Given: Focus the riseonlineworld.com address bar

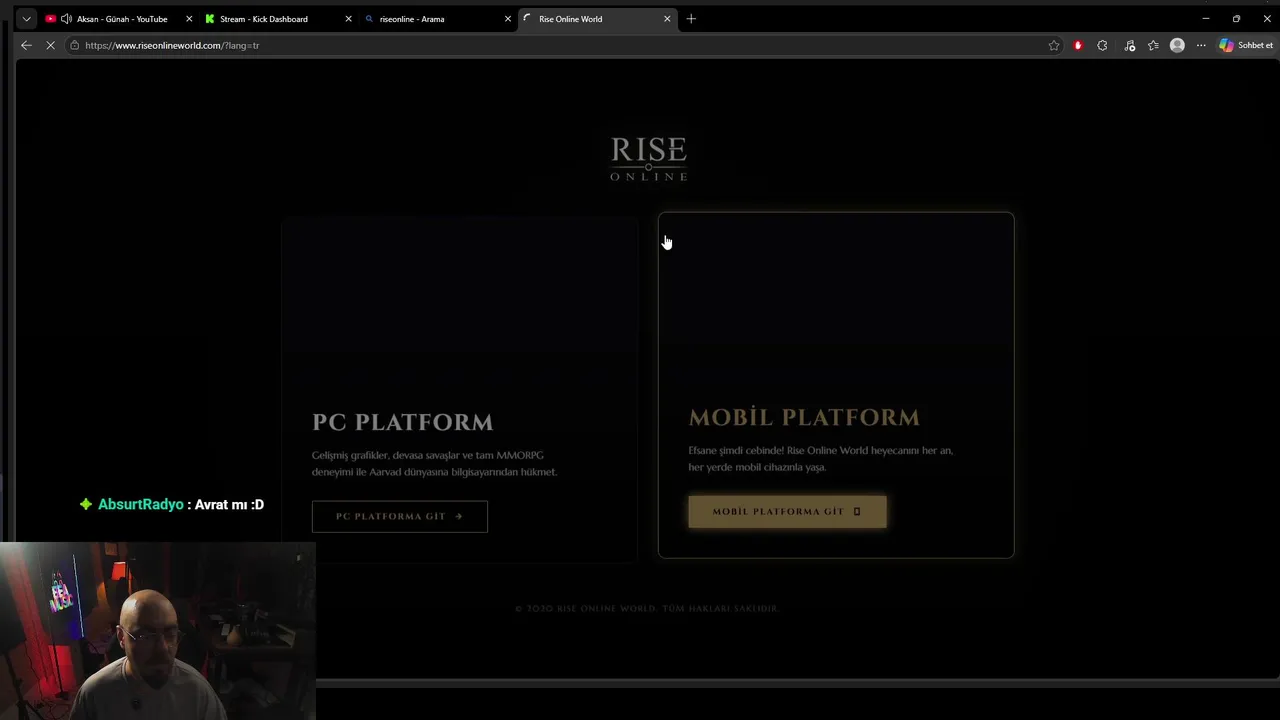Looking at the screenshot, I should (560, 45).
